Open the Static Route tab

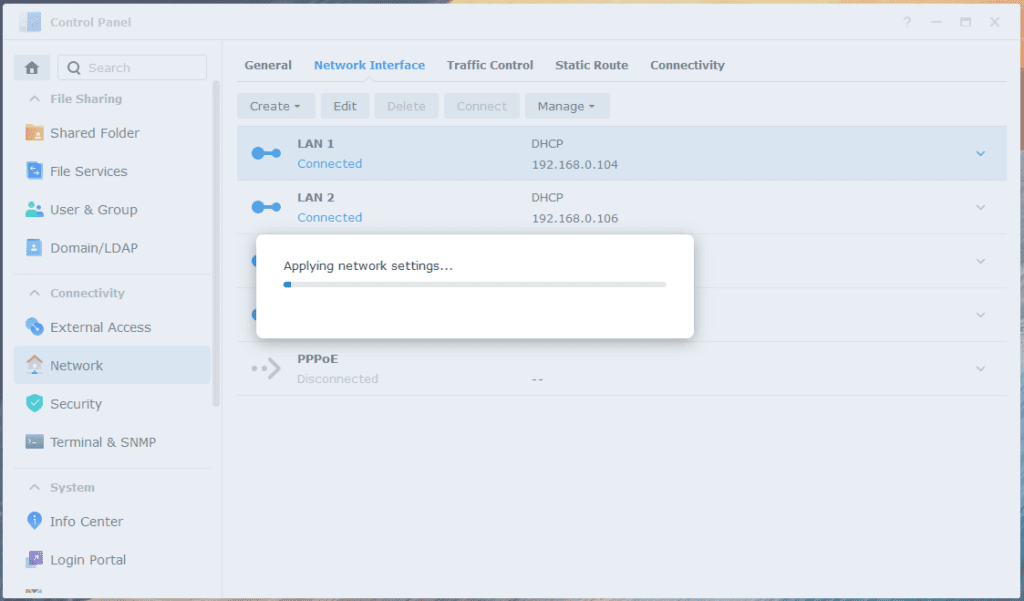pos(591,65)
